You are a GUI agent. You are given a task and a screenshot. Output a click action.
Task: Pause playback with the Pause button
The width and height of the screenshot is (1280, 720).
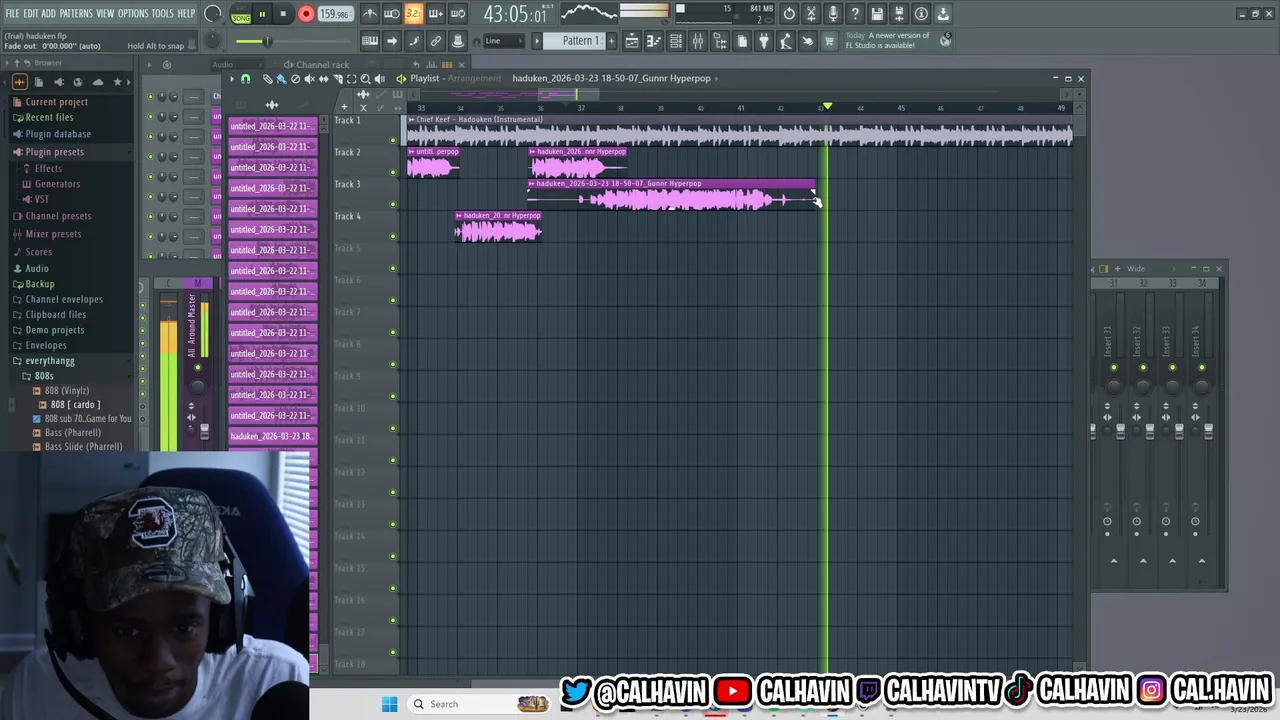click(x=262, y=14)
